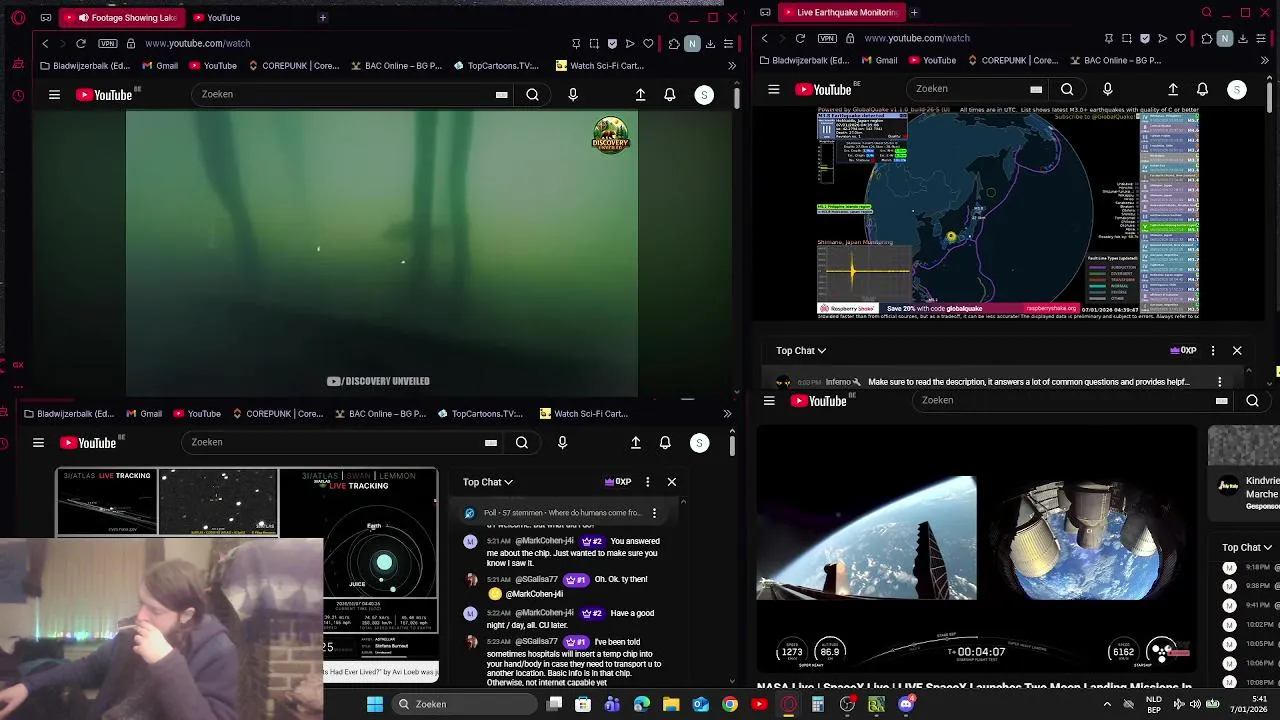Toggle the VPN badge in the Live Earthquake Monitoring window
1280x720 pixels.
(x=827, y=38)
